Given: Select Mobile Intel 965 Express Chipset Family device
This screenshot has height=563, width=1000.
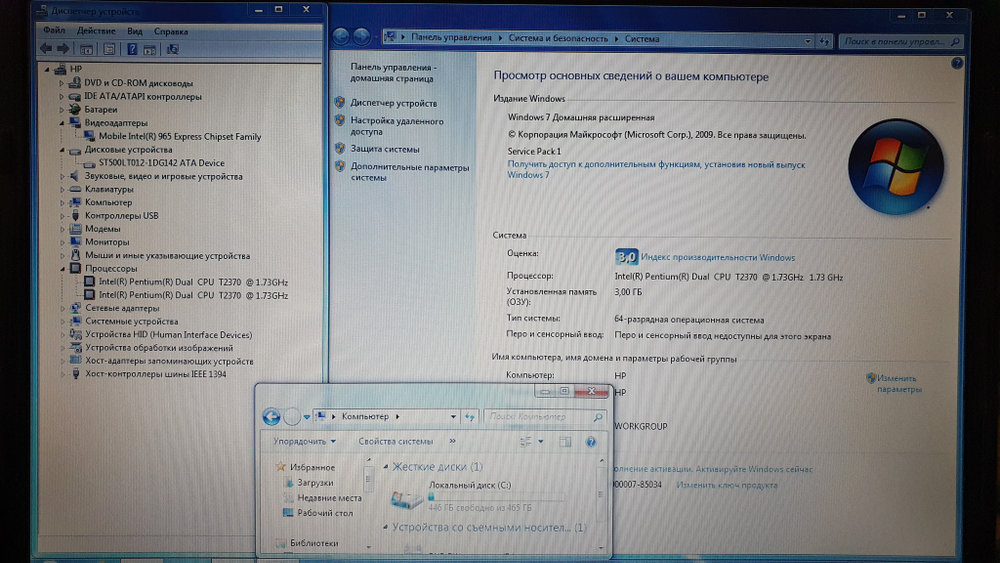Looking at the screenshot, I should (179, 136).
